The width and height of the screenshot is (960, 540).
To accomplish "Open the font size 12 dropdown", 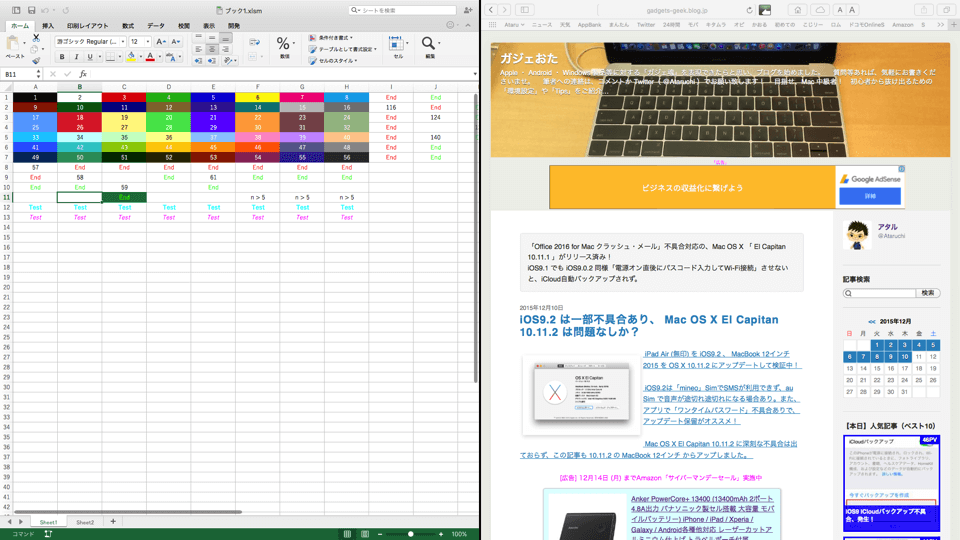I will click(x=148, y=42).
